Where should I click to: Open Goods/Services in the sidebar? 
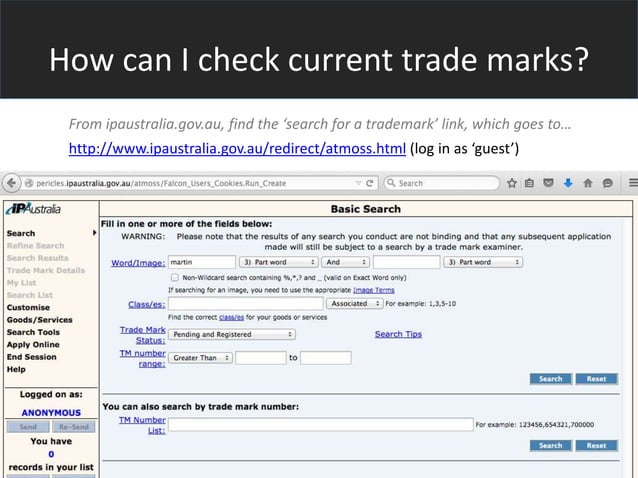pyautogui.click(x=39, y=320)
